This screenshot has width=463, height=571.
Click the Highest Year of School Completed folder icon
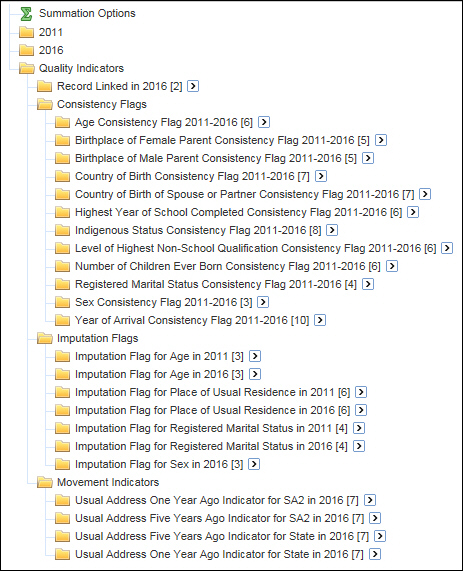coord(62,212)
